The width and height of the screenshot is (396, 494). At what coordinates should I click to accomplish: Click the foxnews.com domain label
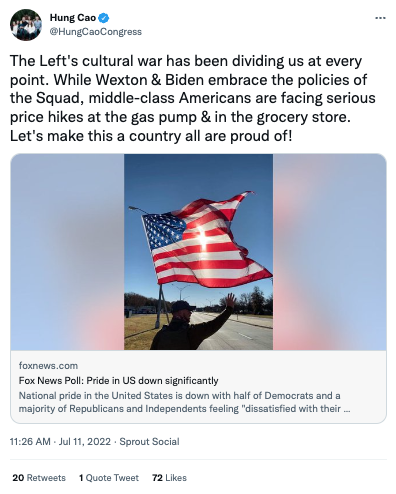click(48, 366)
